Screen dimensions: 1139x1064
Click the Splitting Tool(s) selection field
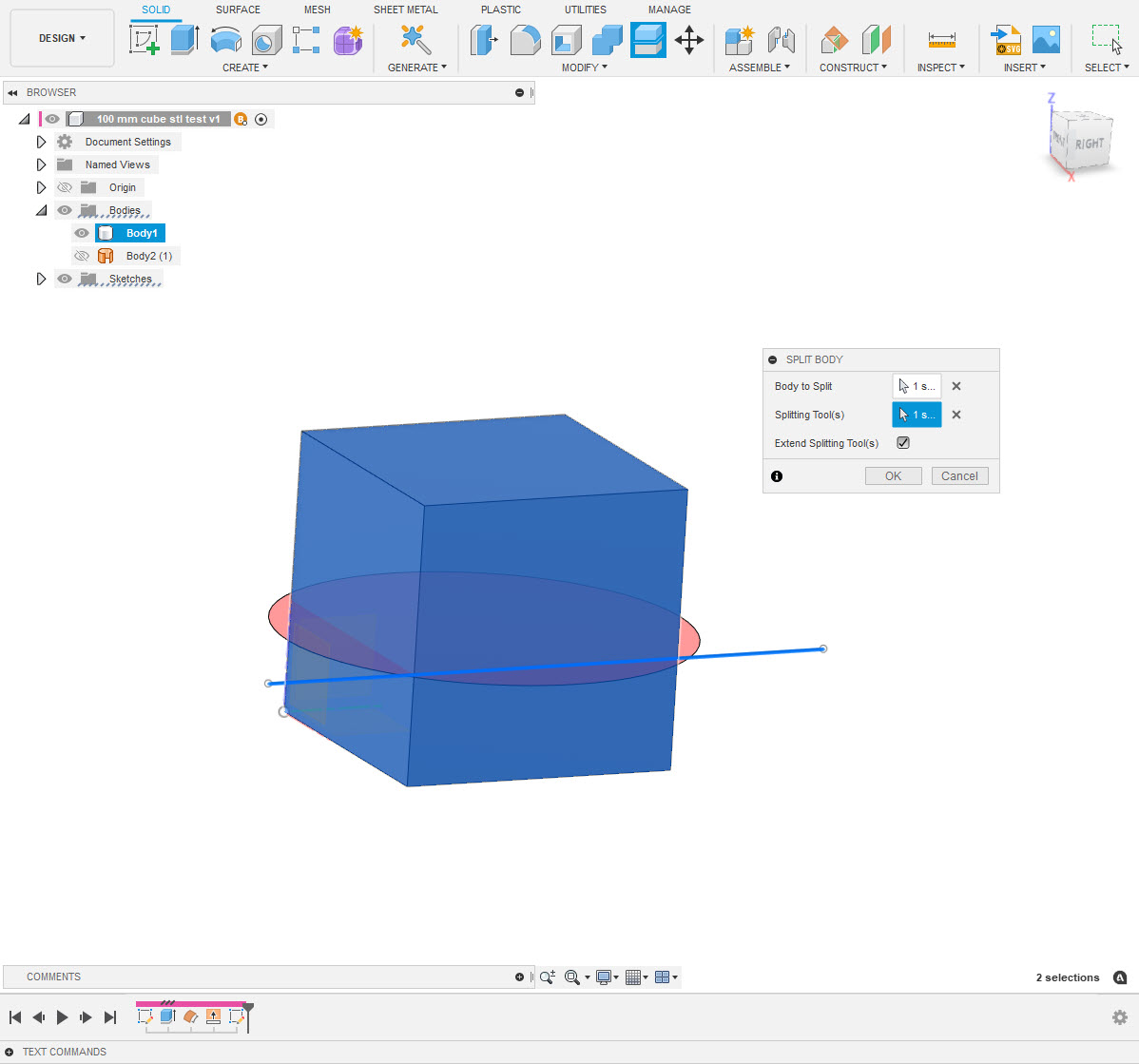pyautogui.click(x=916, y=415)
